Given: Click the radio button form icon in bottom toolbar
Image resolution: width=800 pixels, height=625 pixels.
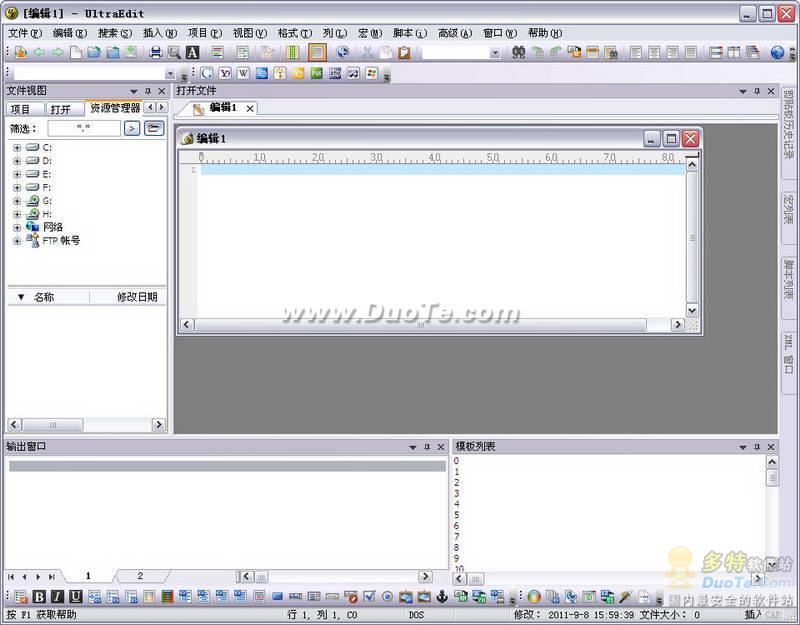Looking at the screenshot, I should (x=387, y=596).
